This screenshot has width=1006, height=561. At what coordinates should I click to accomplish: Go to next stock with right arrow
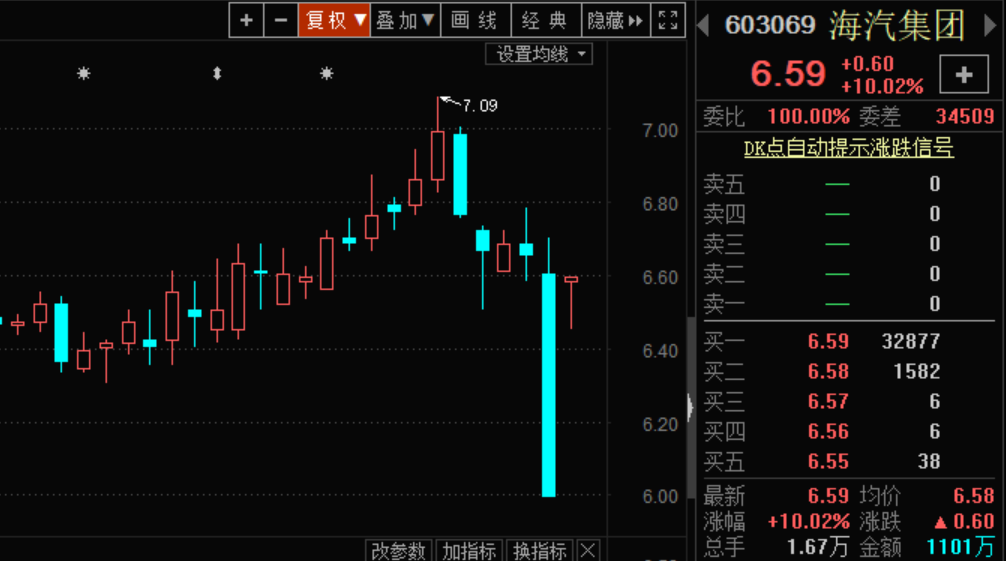[x=990, y=25]
